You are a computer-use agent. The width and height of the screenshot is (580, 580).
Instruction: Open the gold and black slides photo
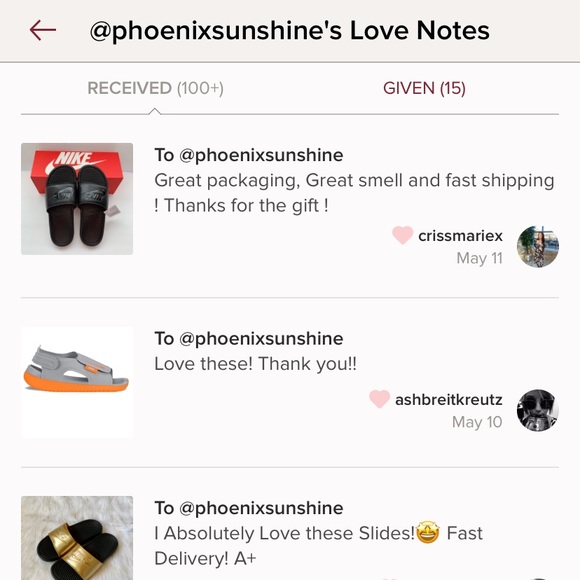(x=77, y=538)
